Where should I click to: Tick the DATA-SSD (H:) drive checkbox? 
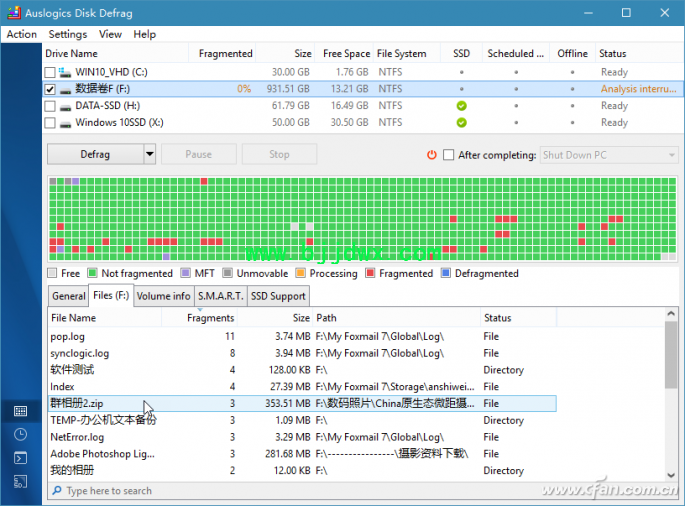tap(50, 106)
